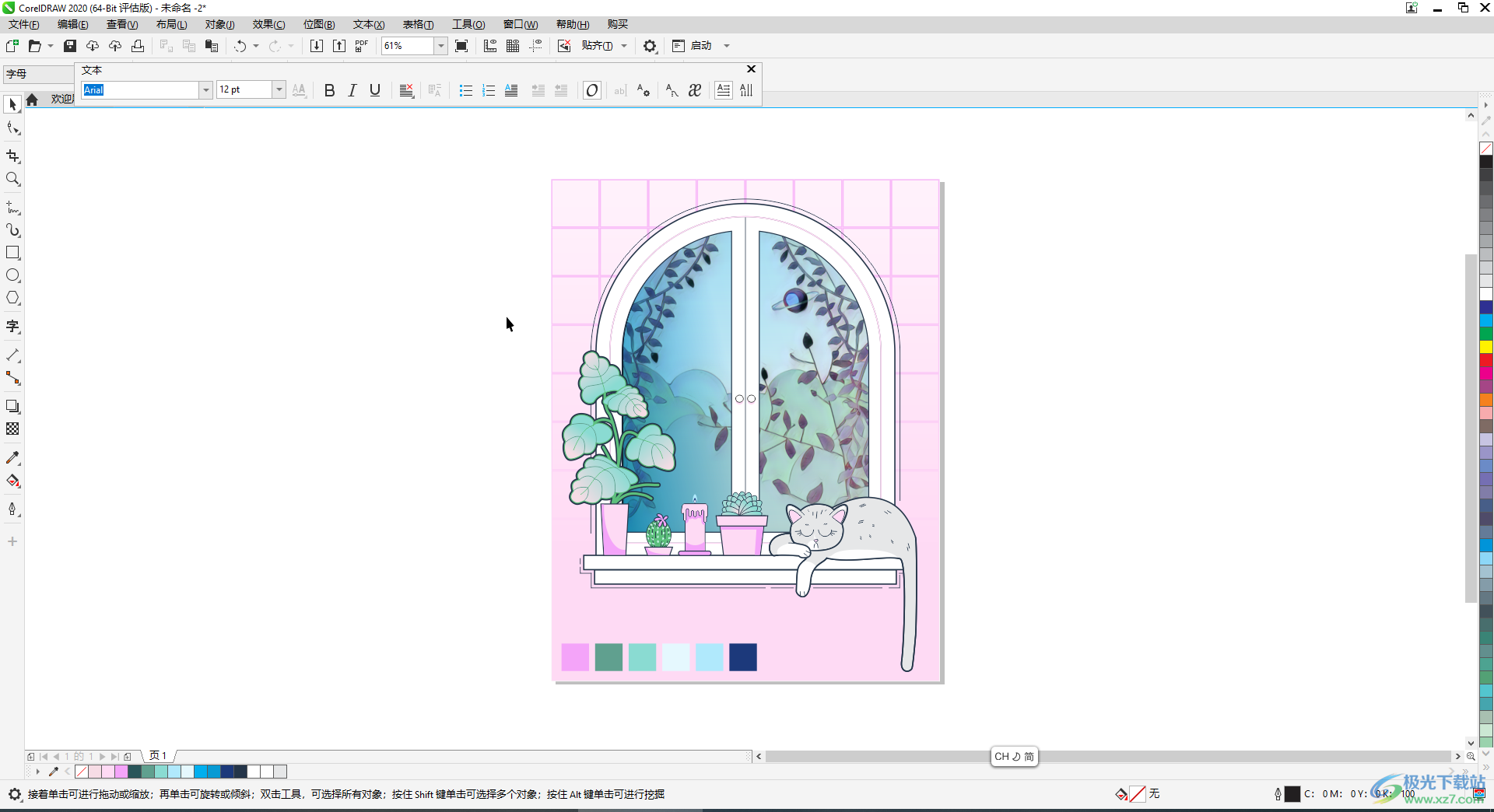
Task: Click the Paste icon
Action: [212, 46]
